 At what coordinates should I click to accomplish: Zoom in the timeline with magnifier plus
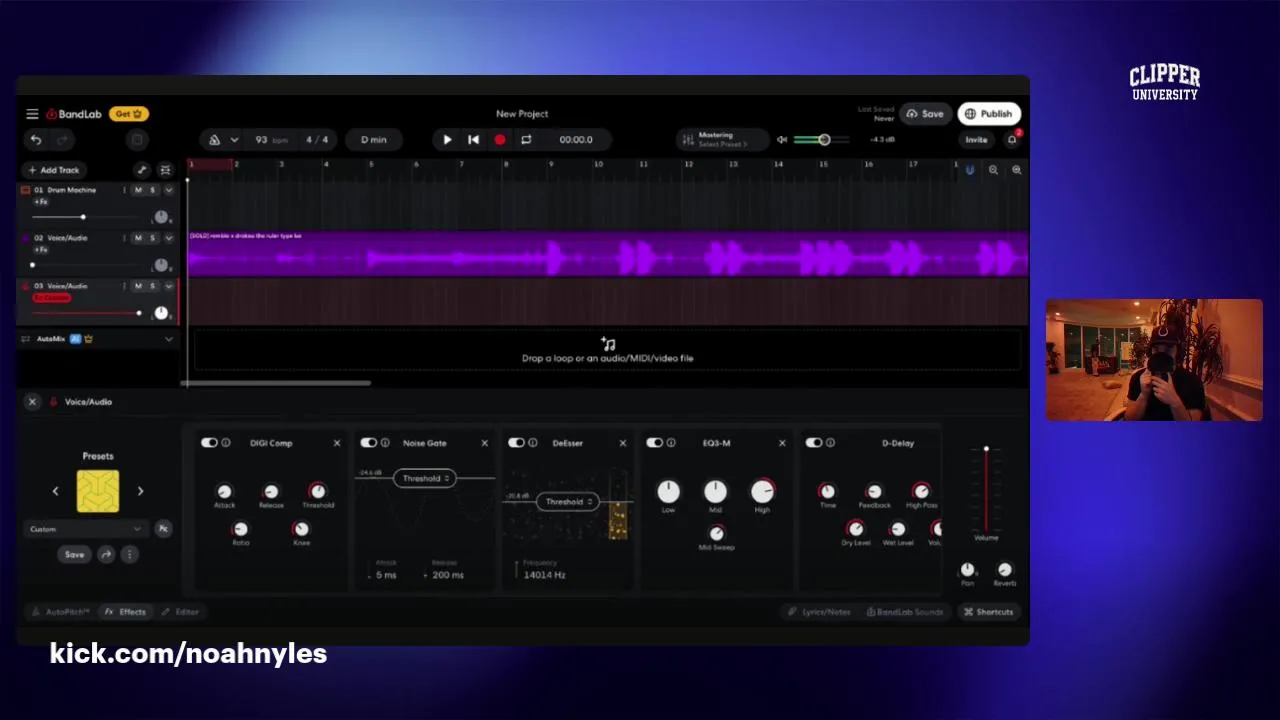click(x=1016, y=170)
